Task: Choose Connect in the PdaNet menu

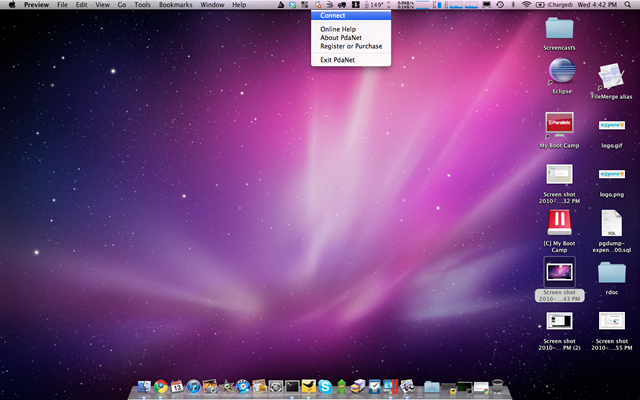Action: point(351,16)
